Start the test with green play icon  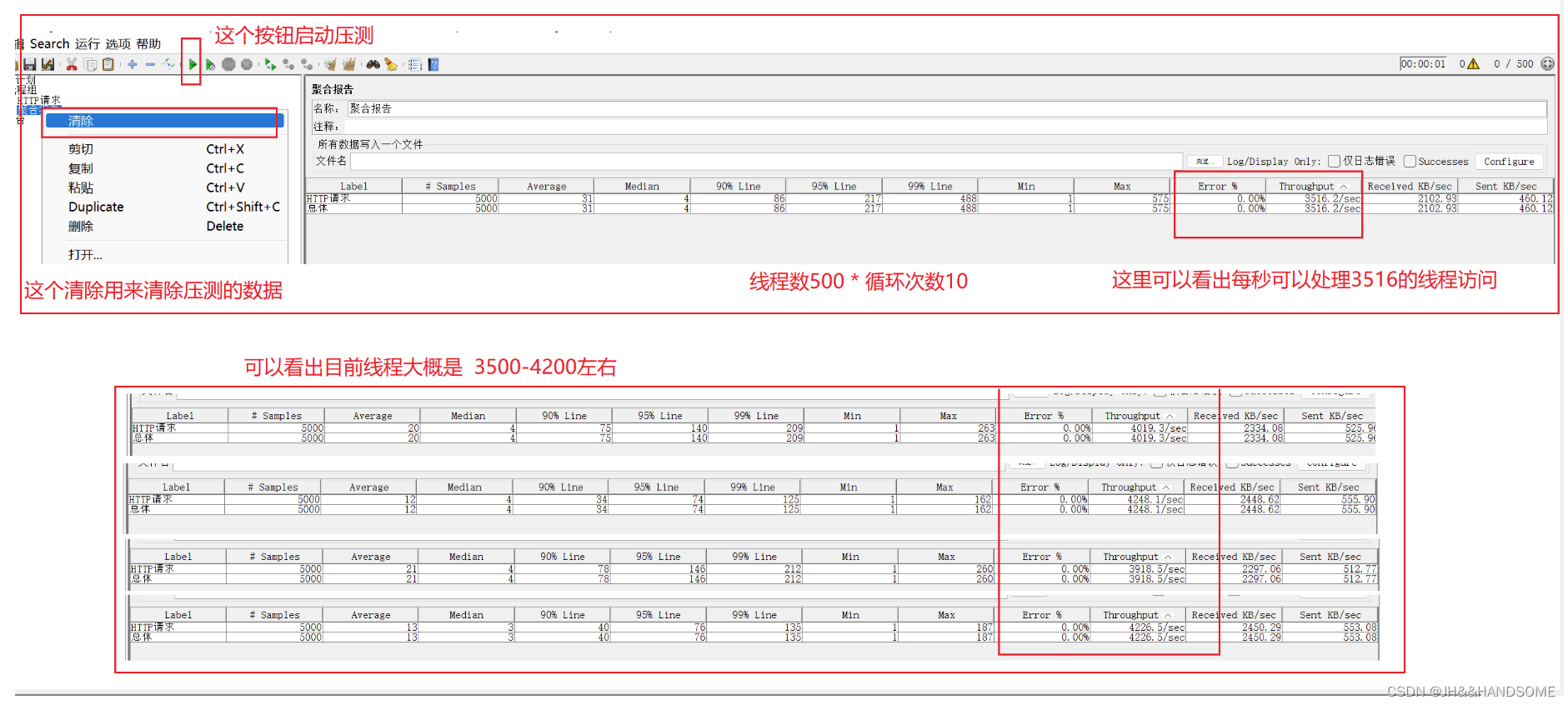[193, 64]
